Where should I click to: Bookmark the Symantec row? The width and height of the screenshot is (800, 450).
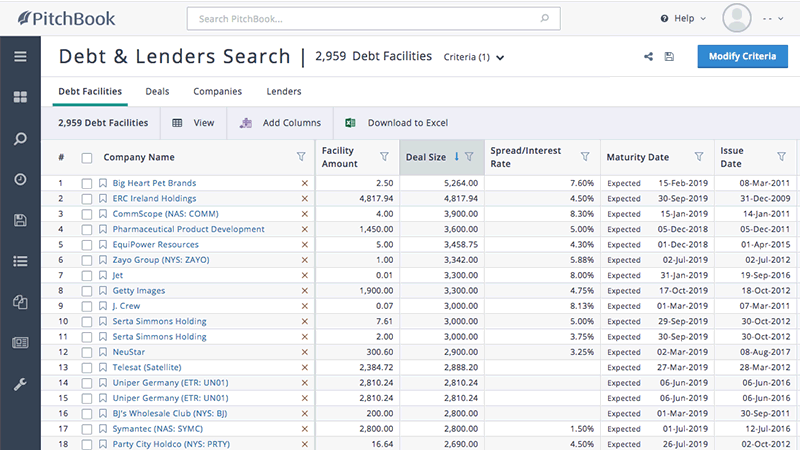pos(103,429)
